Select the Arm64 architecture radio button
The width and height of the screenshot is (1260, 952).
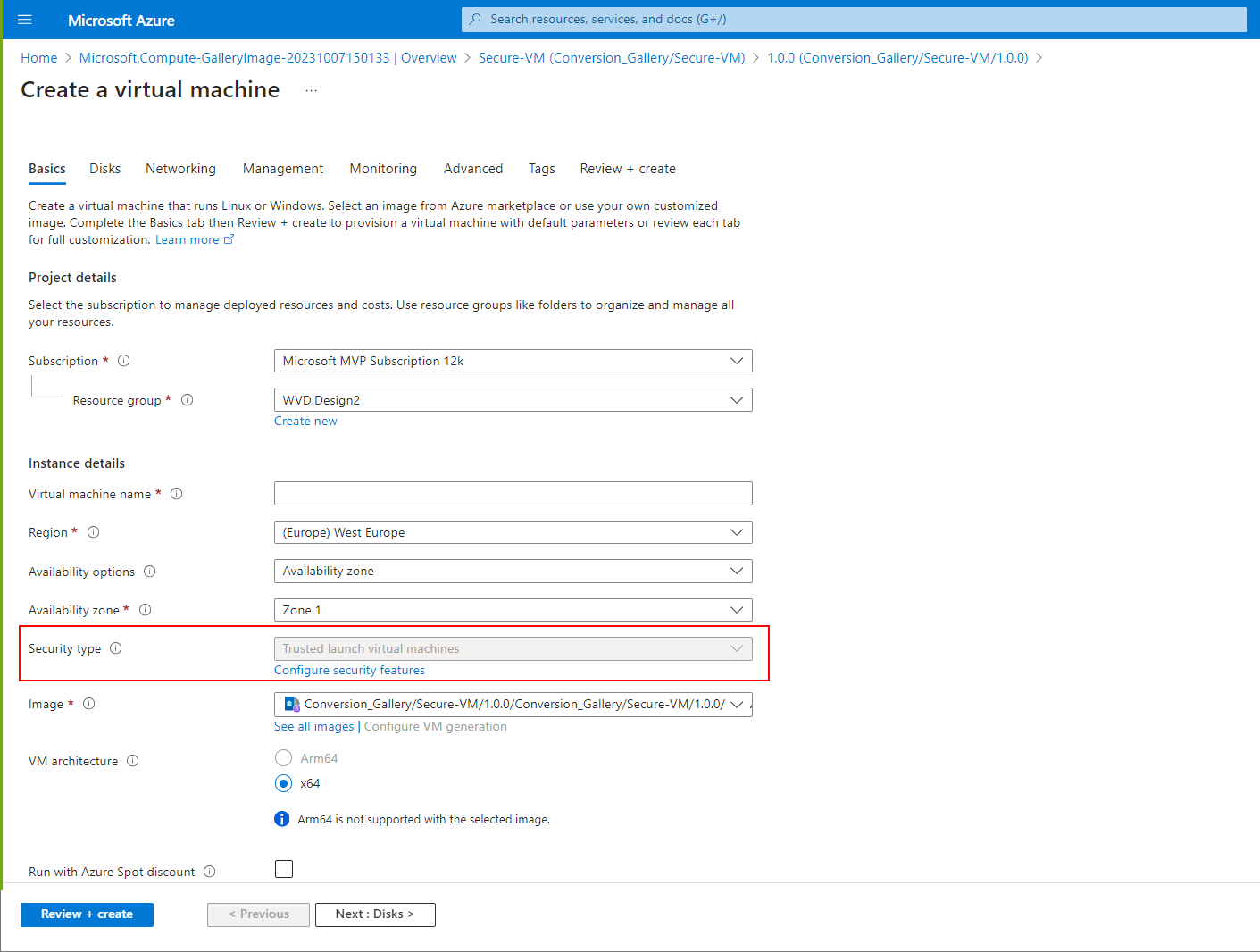(x=284, y=758)
